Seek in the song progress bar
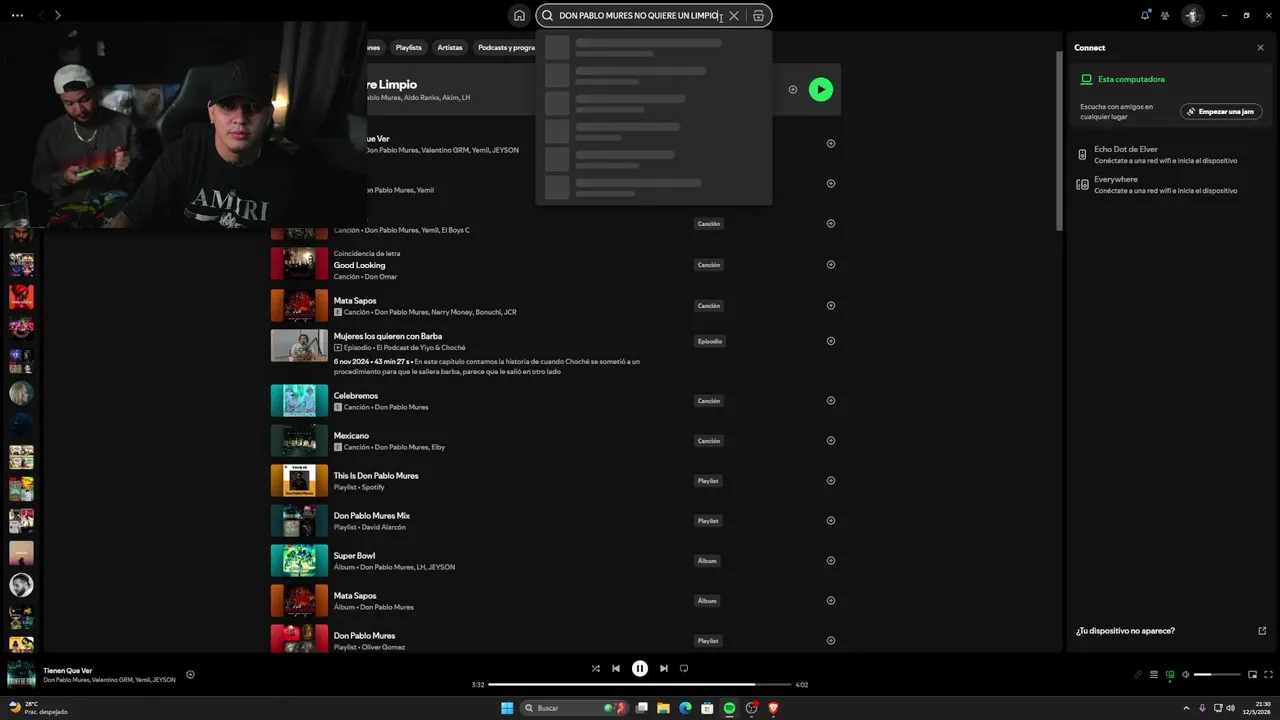This screenshot has width=1280, height=720. 639,685
